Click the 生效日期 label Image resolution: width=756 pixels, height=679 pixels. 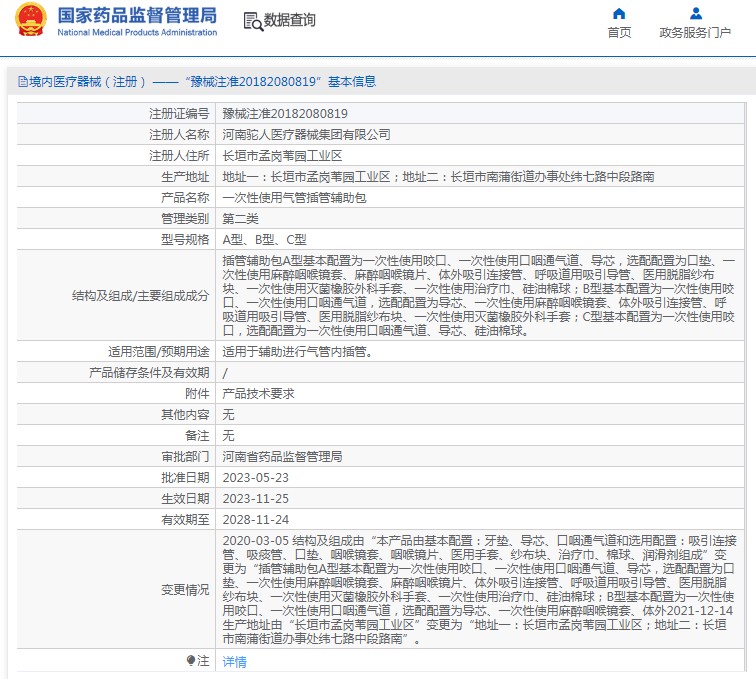tap(185, 498)
